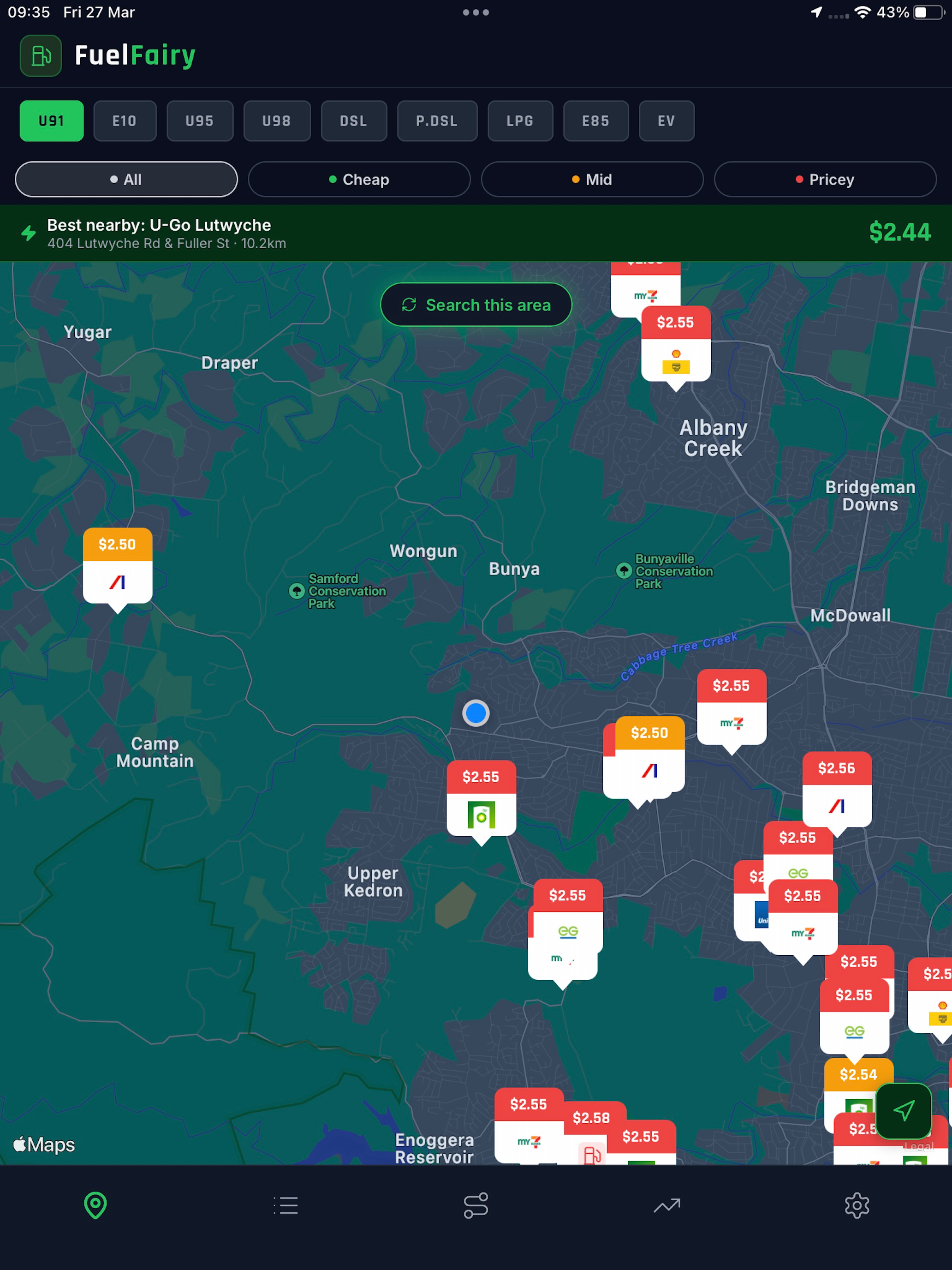This screenshot has width=952, height=1270.
Task: Open Best nearby U-Go Lutwyche banner
Action: click(x=476, y=233)
